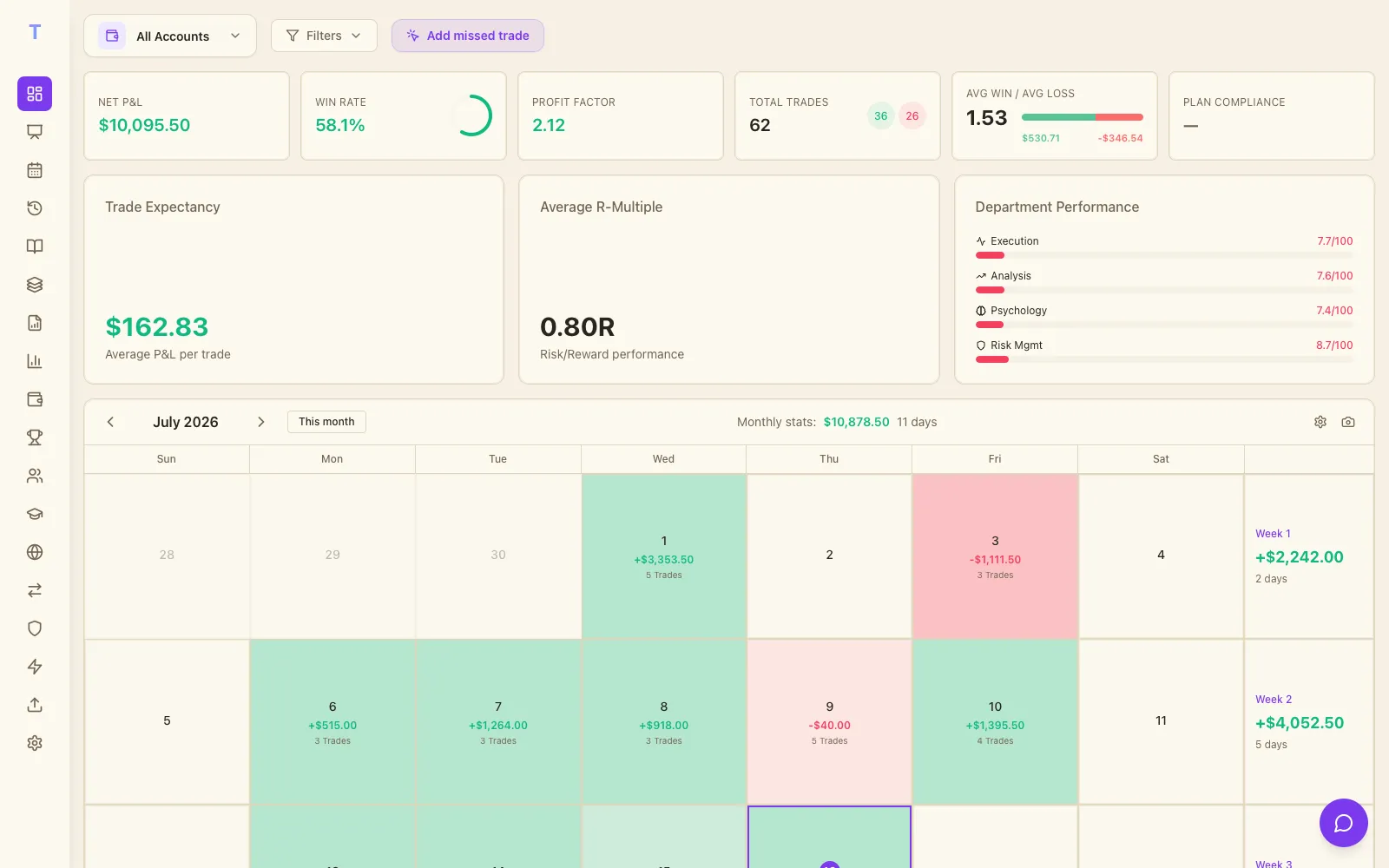Screen dimensions: 1389x868
Task: Open the open-book journal icon in sidebar
Action: pos(35,247)
